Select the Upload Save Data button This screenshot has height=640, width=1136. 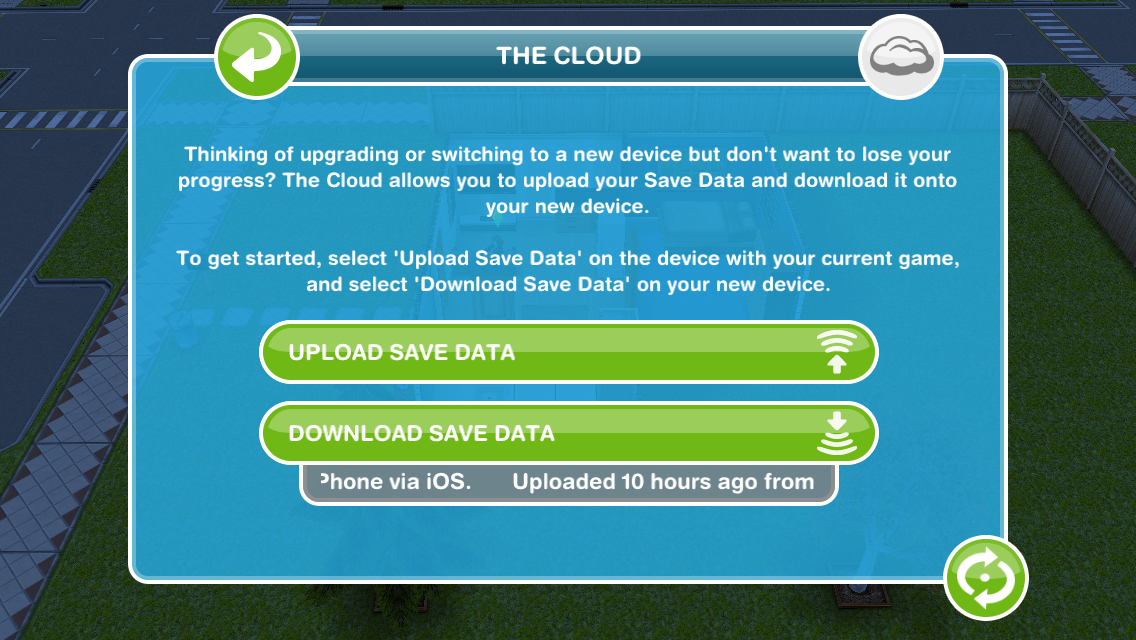coord(569,352)
